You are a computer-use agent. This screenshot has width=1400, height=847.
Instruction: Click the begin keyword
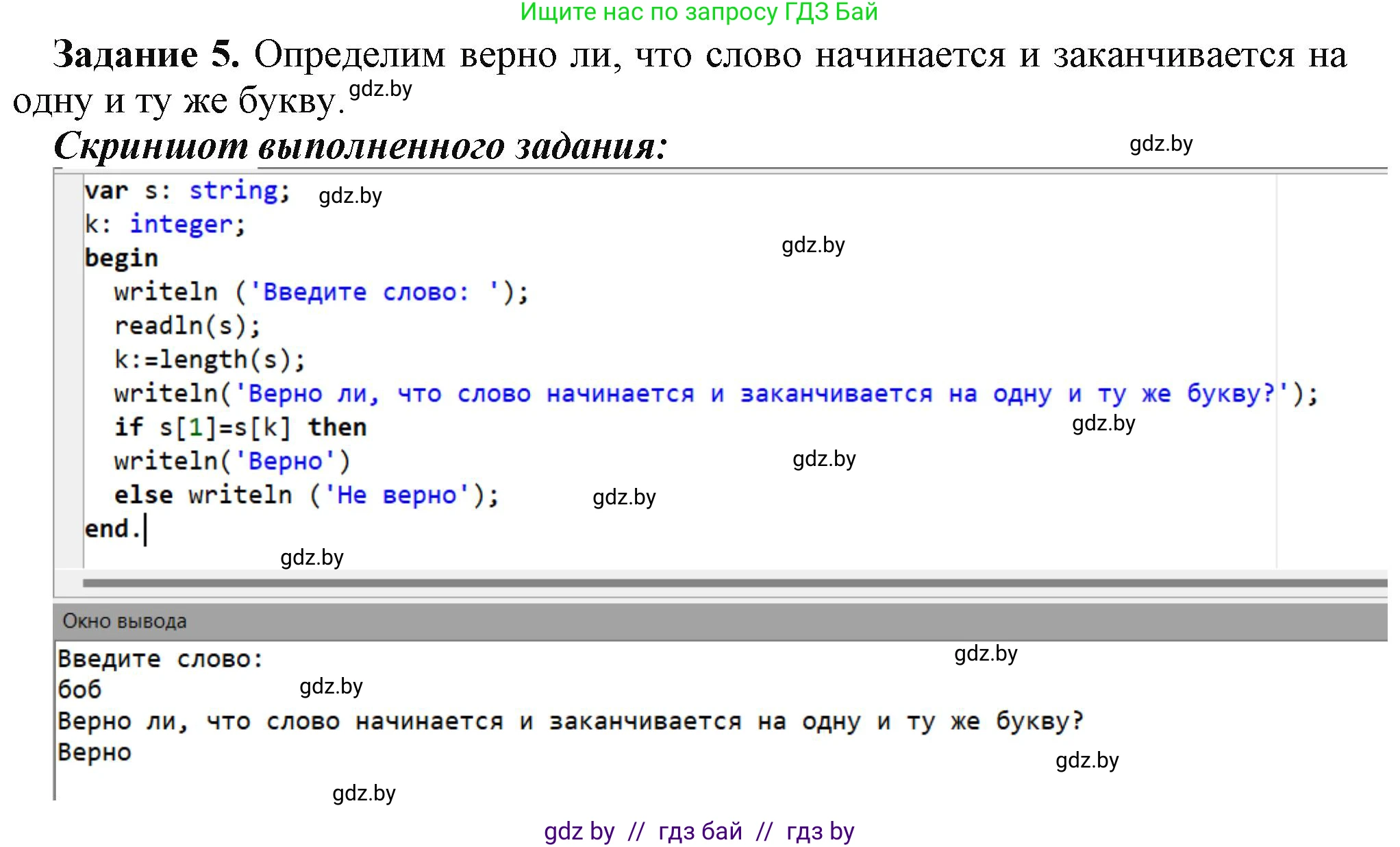click(121, 258)
